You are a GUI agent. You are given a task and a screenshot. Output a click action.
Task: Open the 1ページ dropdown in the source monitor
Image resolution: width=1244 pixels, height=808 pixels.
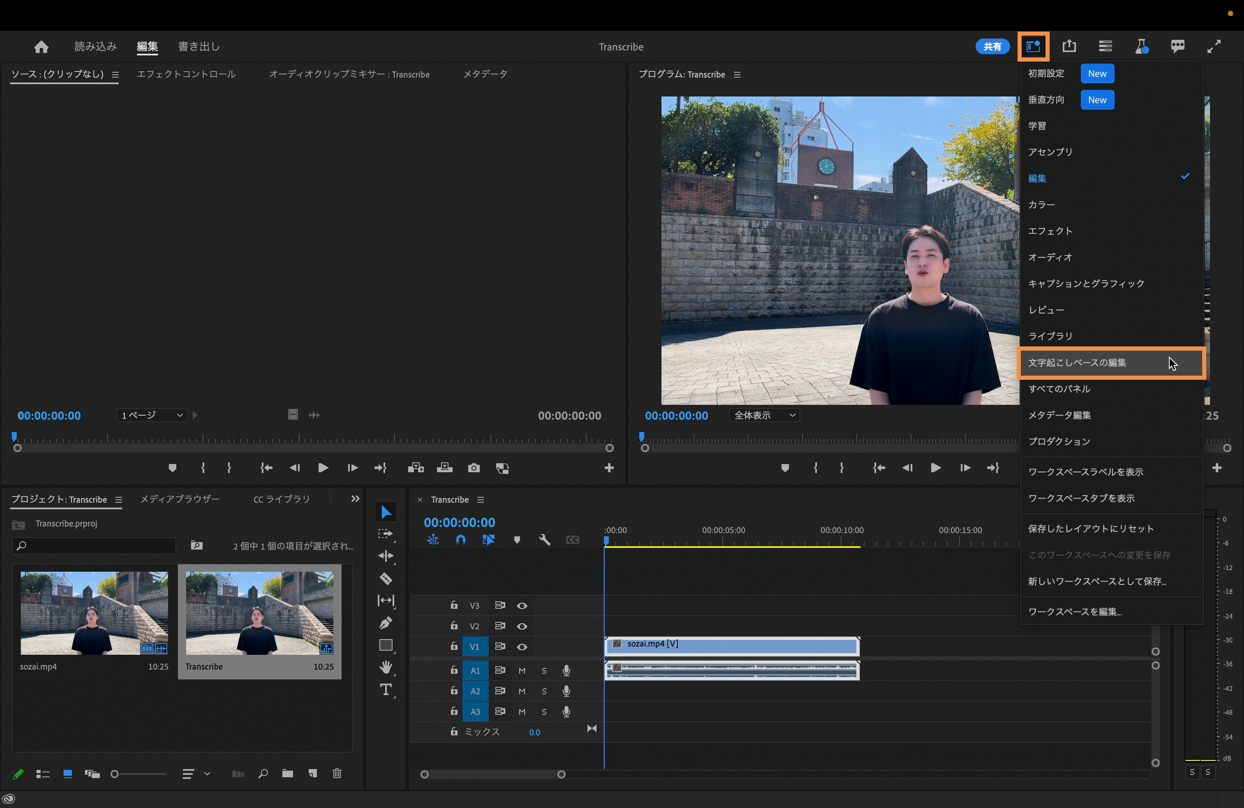click(x=152, y=415)
